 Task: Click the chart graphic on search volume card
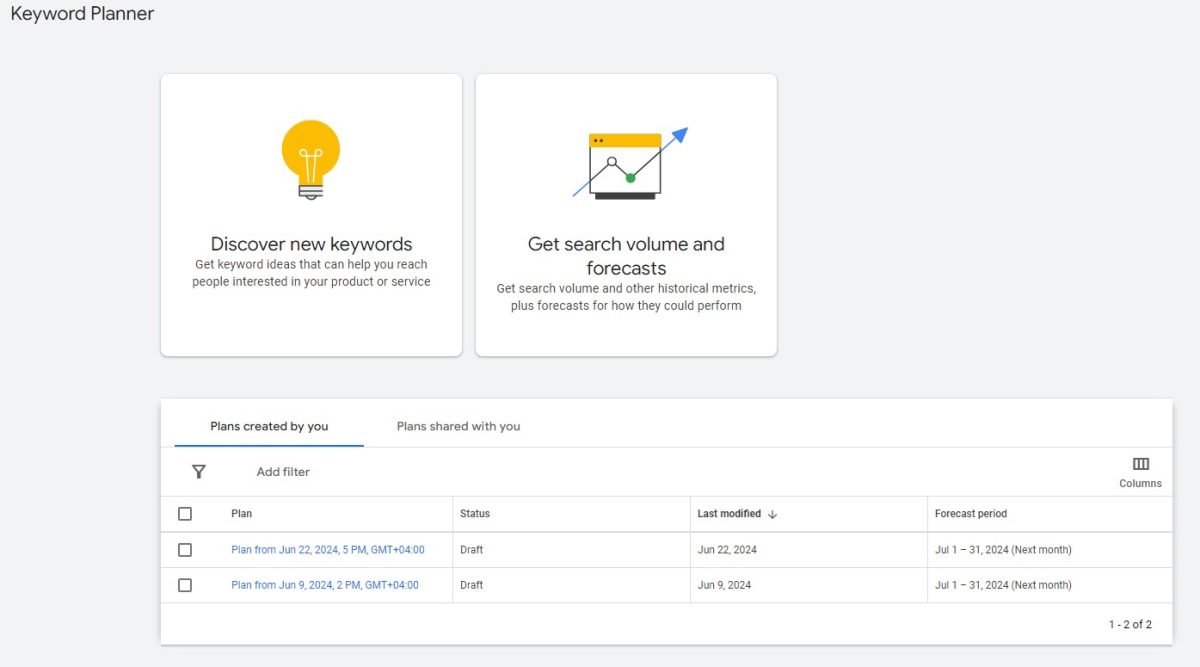click(x=630, y=163)
